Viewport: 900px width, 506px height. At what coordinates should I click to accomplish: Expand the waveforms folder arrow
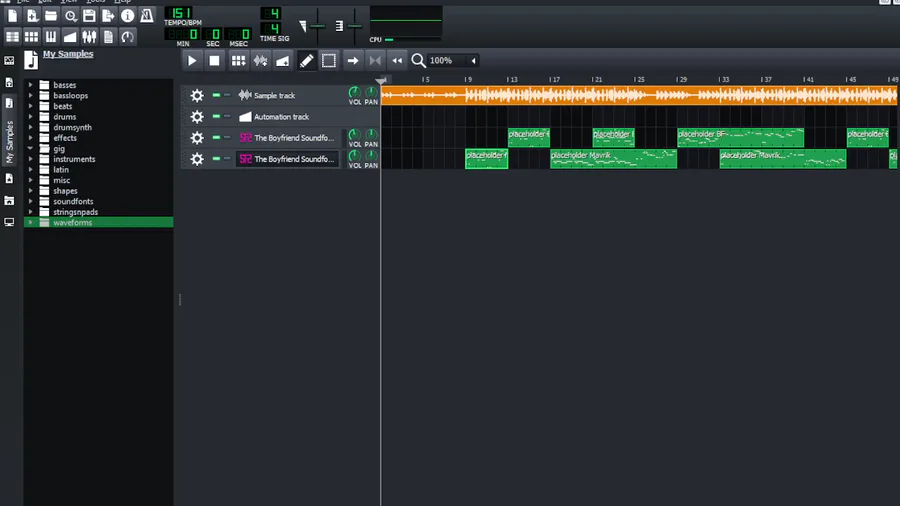click(30, 223)
